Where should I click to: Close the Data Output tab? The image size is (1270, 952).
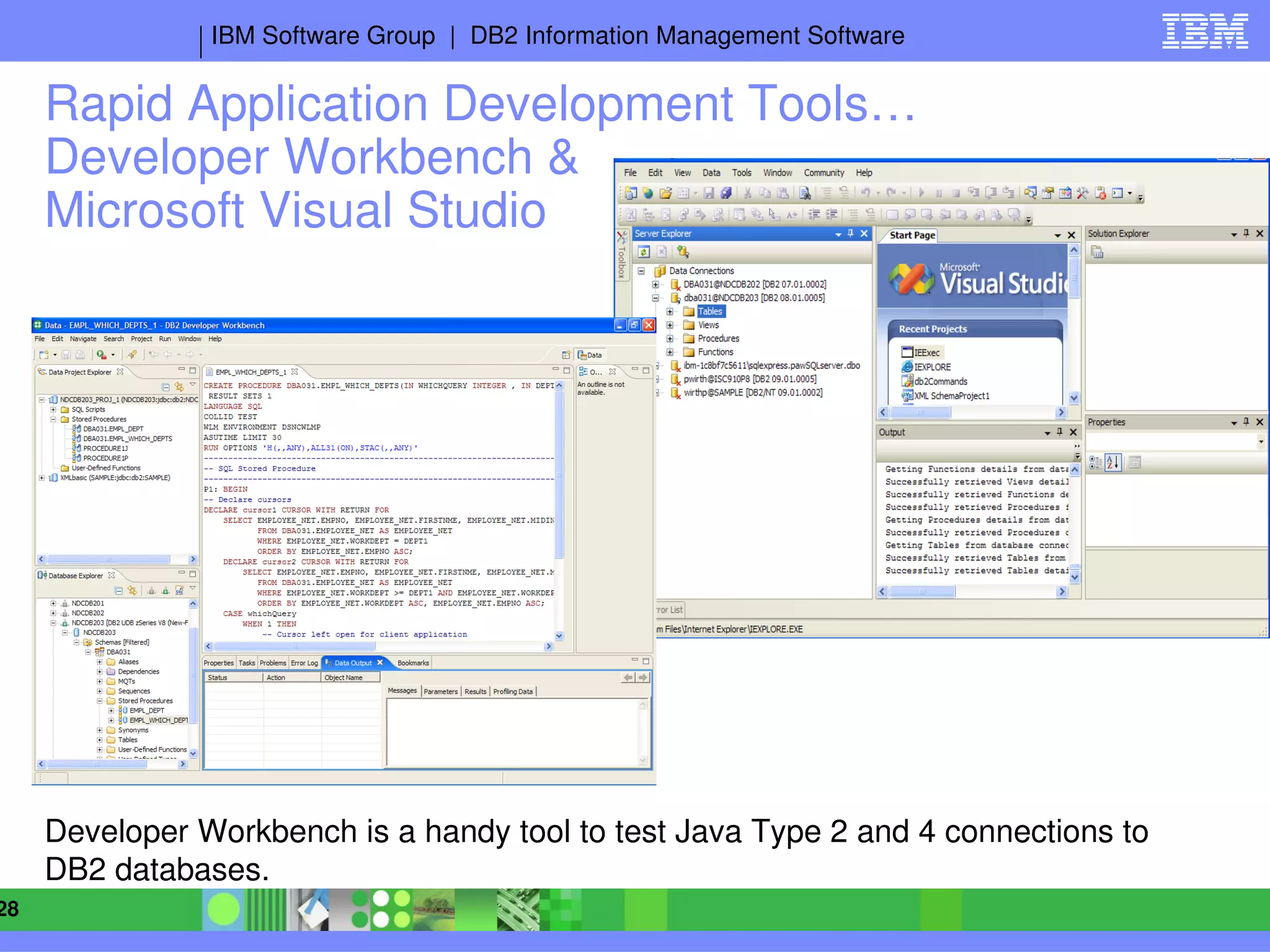click(380, 663)
